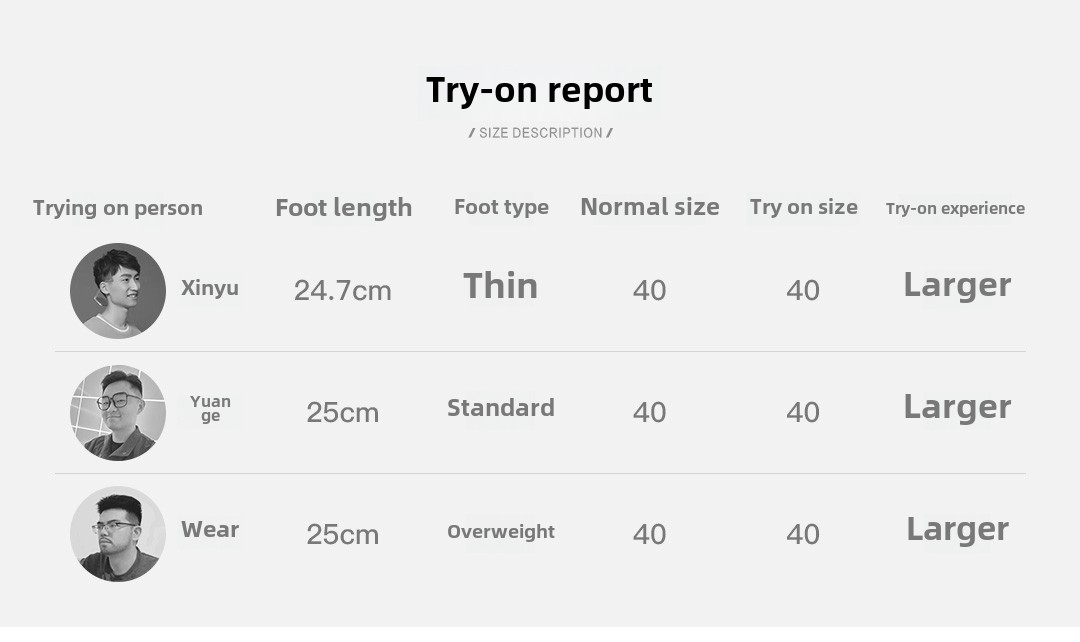The height and width of the screenshot is (642, 1080).
Task: Click the Foot type column header
Action: pos(501,207)
